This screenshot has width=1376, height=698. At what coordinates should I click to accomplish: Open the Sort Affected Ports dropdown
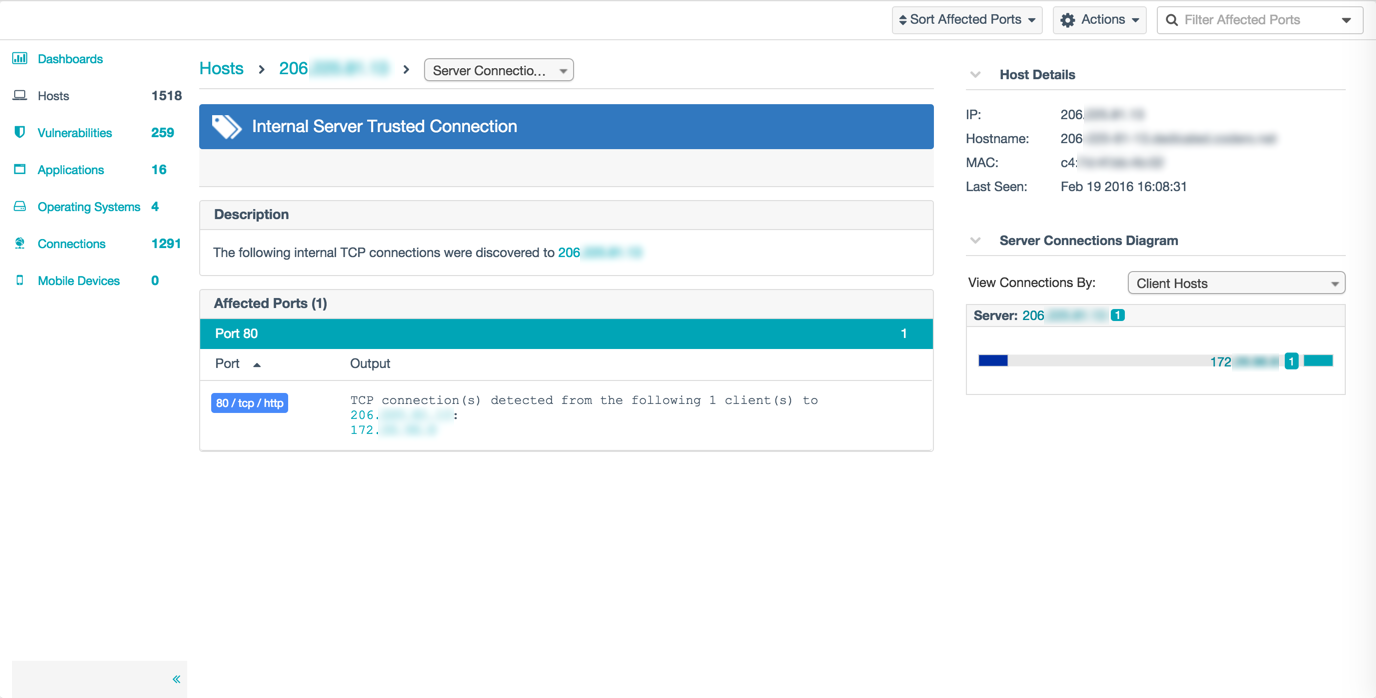(x=966, y=20)
